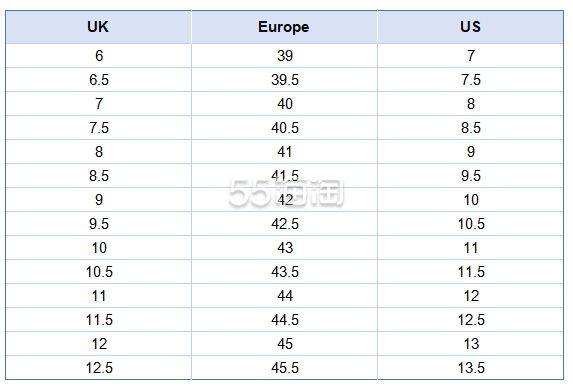
Task: Click US size 13 cell
Action: [470, 344]
